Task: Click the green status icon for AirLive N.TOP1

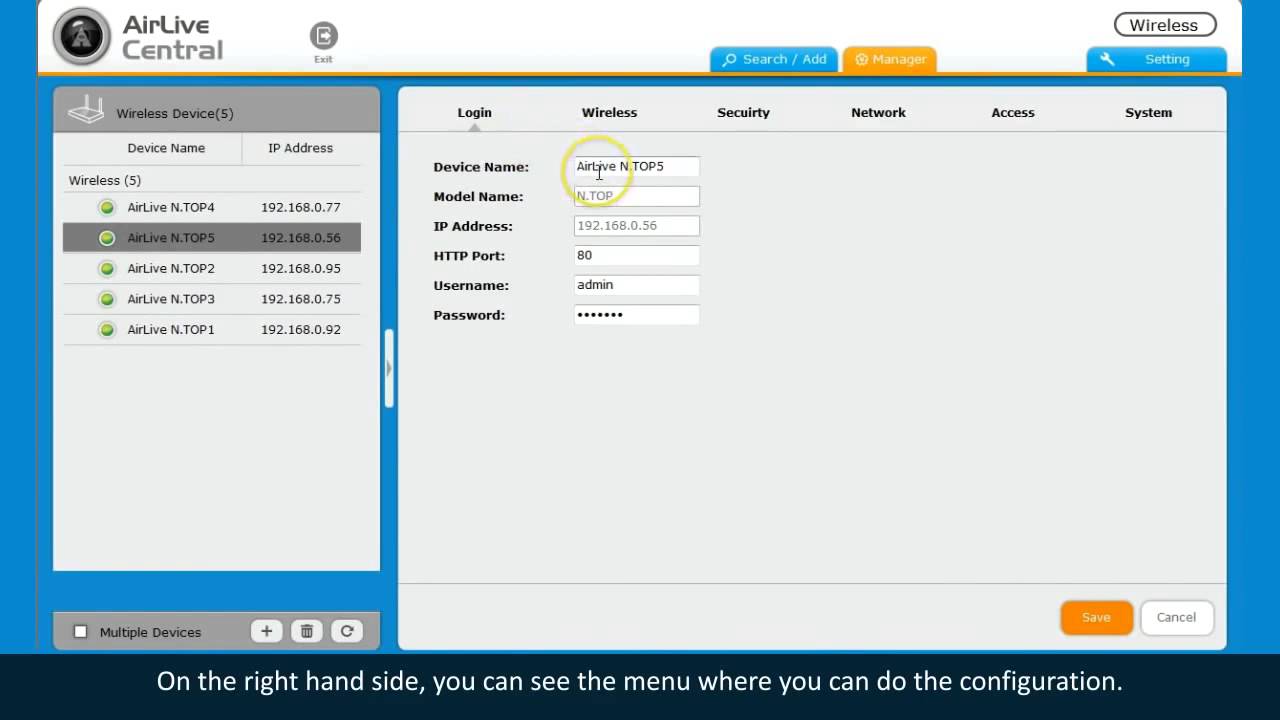Action: click(107, 330)
